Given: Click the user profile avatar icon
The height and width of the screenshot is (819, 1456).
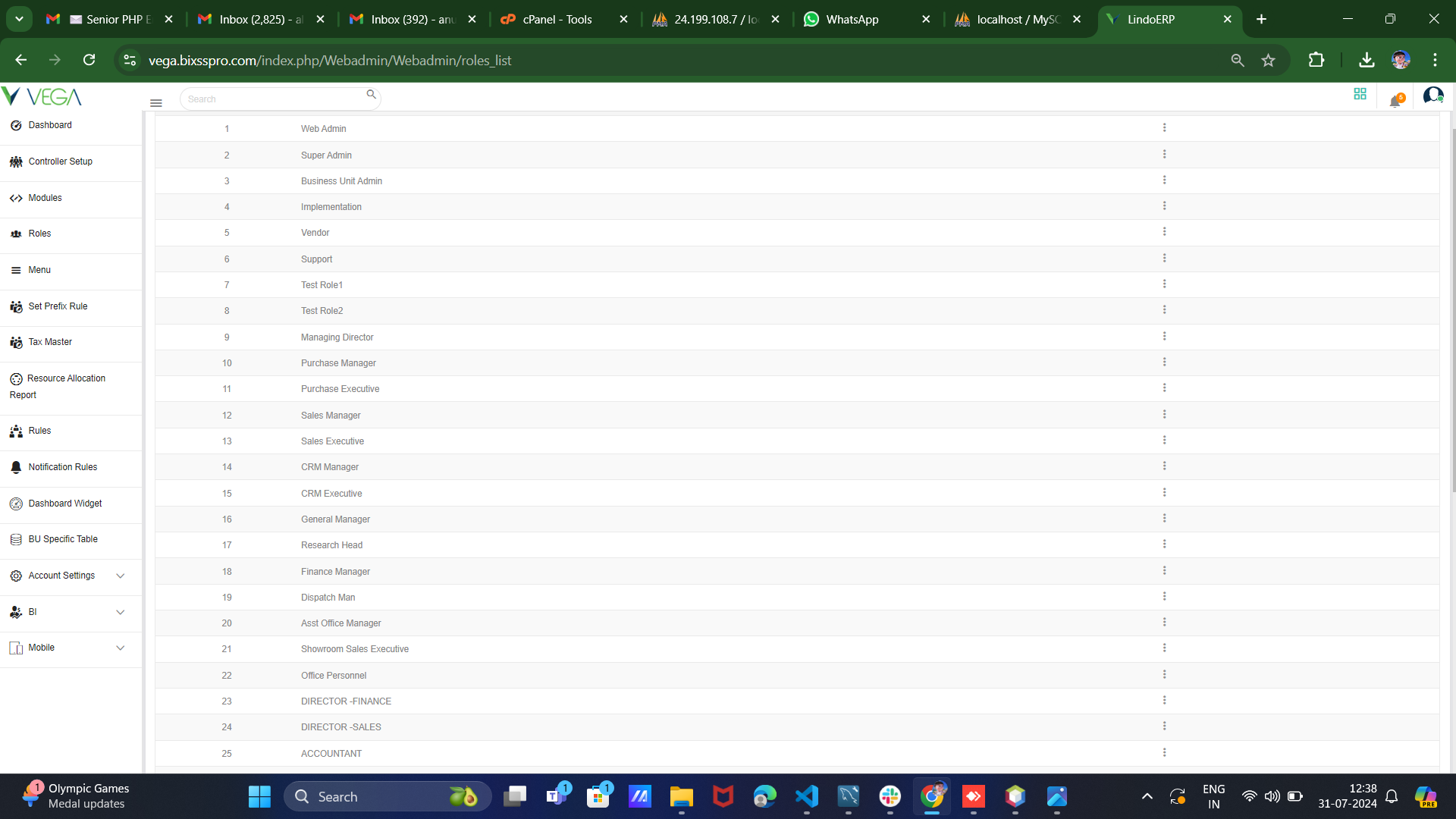Looking at the screenshot, I should (x=1432, y=96).
